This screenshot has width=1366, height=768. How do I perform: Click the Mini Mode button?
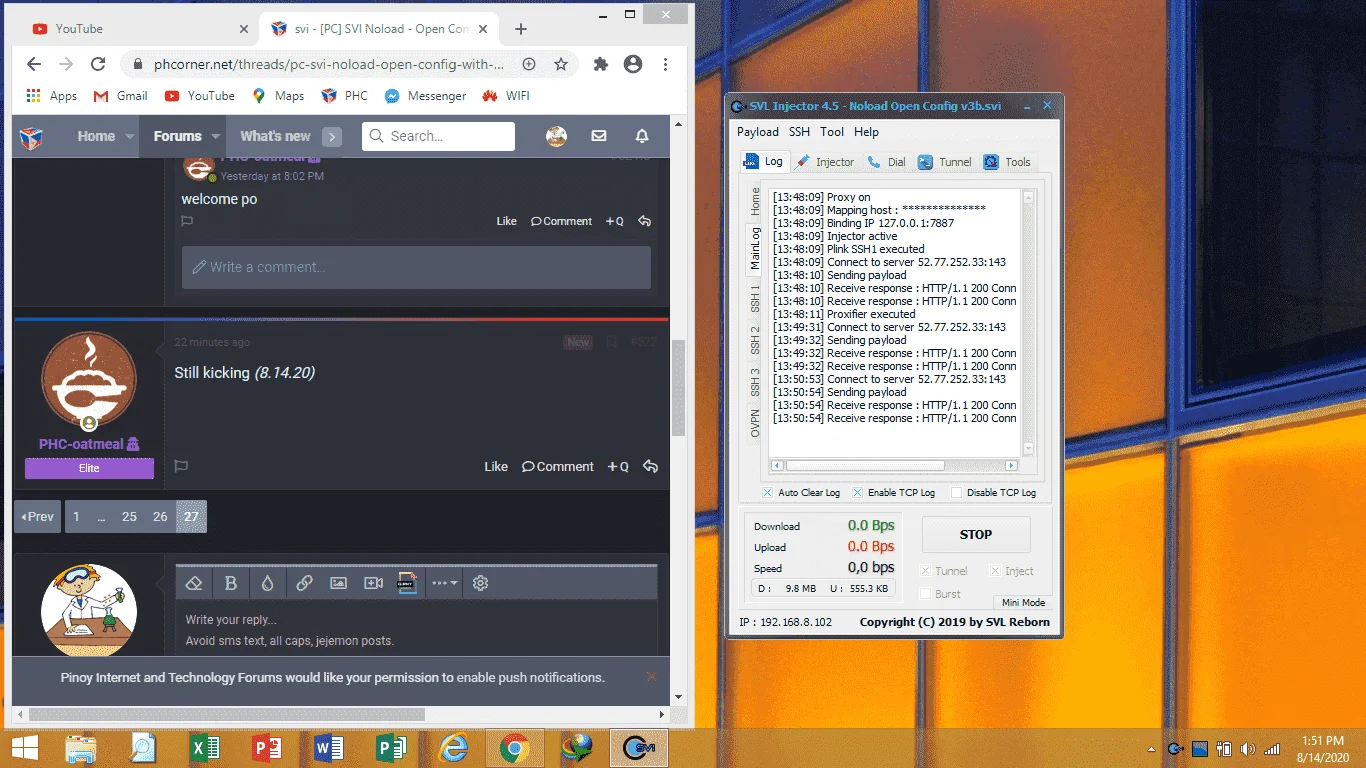[x=1023, y=603]
